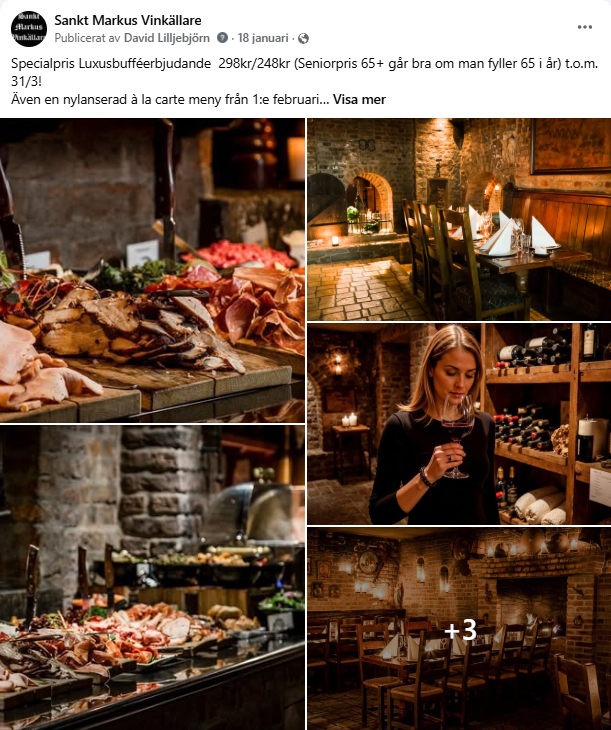Open the set dining table photo

tap(459, 219)
